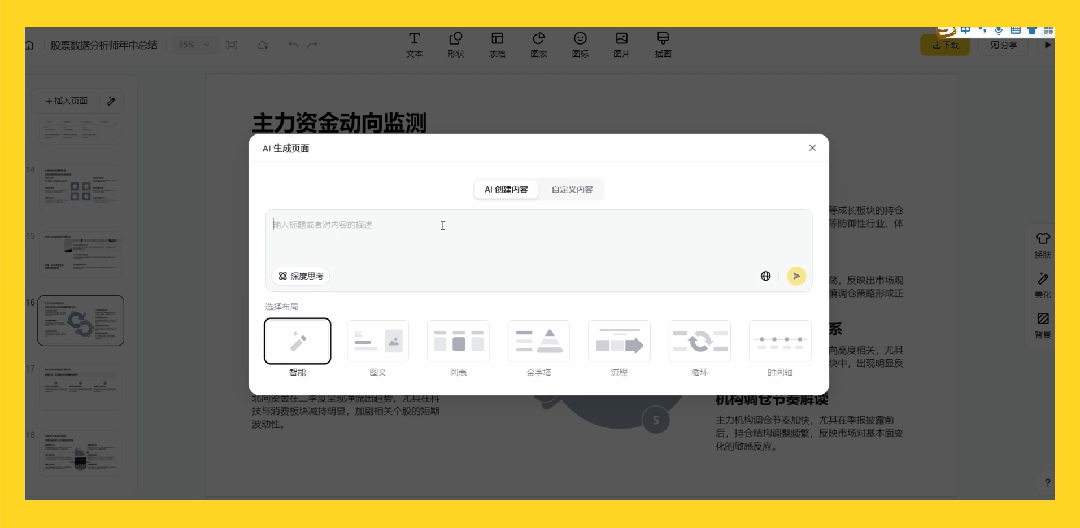
Task: Choose the 流程 flow layout
Action: (619, 341)
